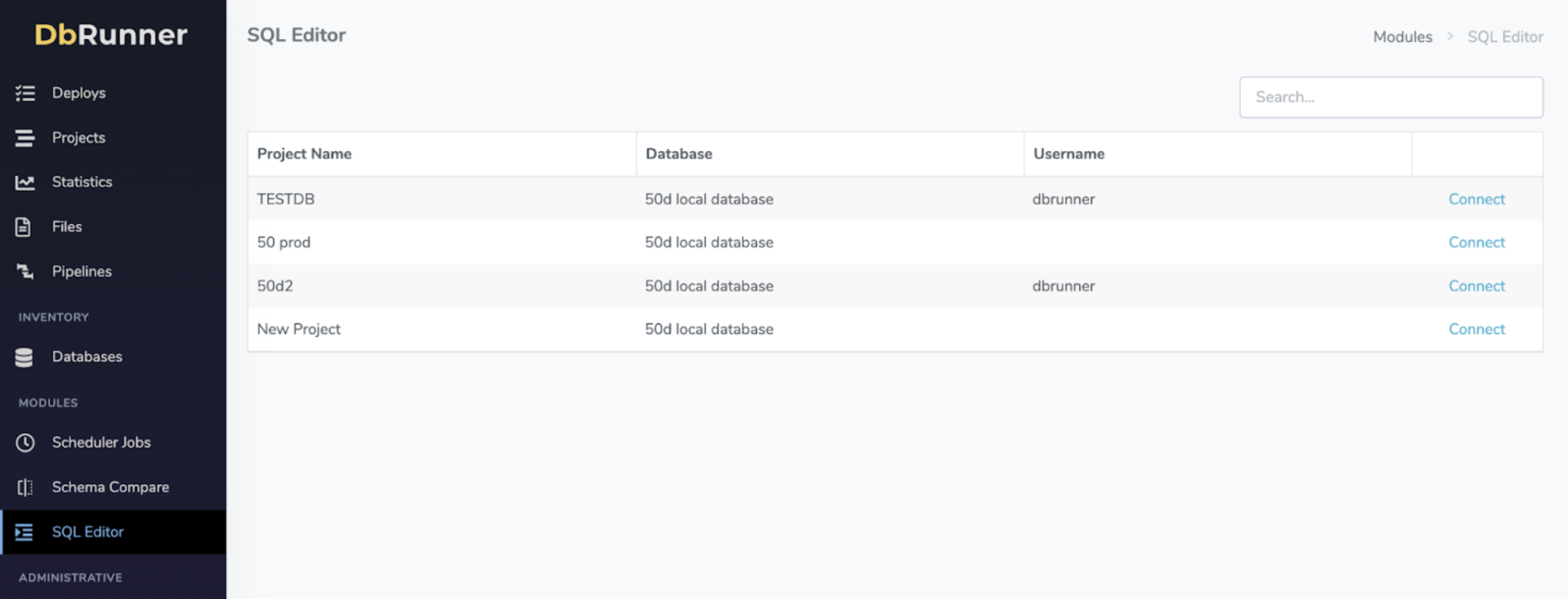
Task: Open the Deploys menu item
Action: (x=79, y=93)
